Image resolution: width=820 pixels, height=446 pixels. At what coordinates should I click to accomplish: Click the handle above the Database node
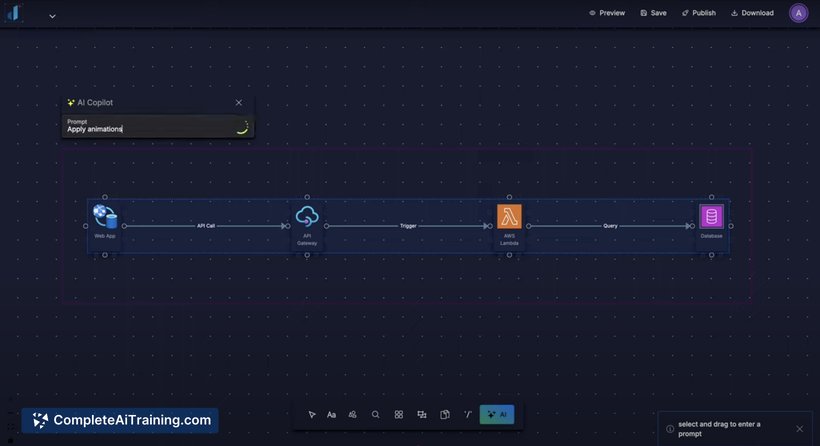pyautogui.click(x=712, y=197)
